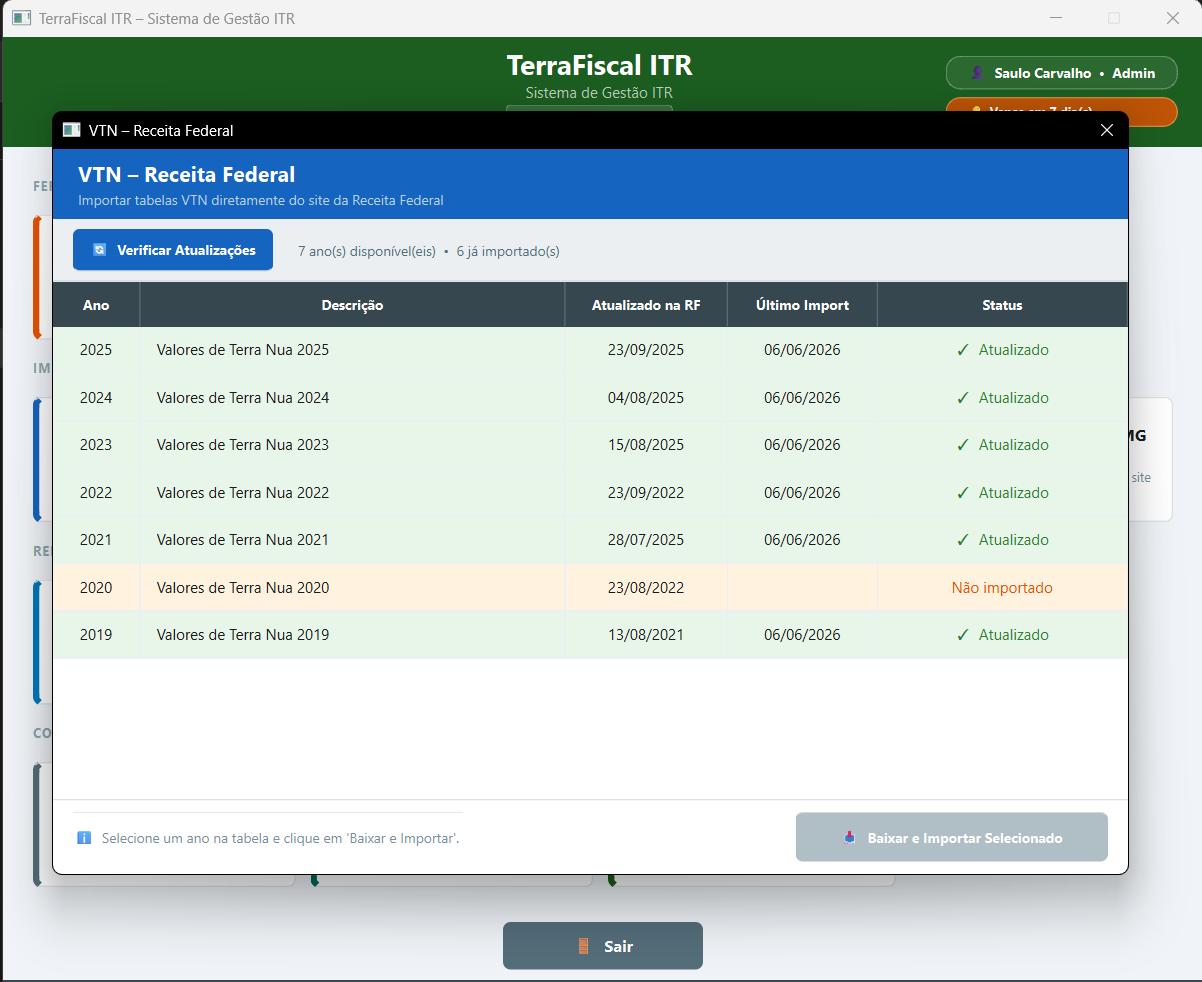Click the VTN dialog title bar icon
The image size is (1202, 982).
71,130
